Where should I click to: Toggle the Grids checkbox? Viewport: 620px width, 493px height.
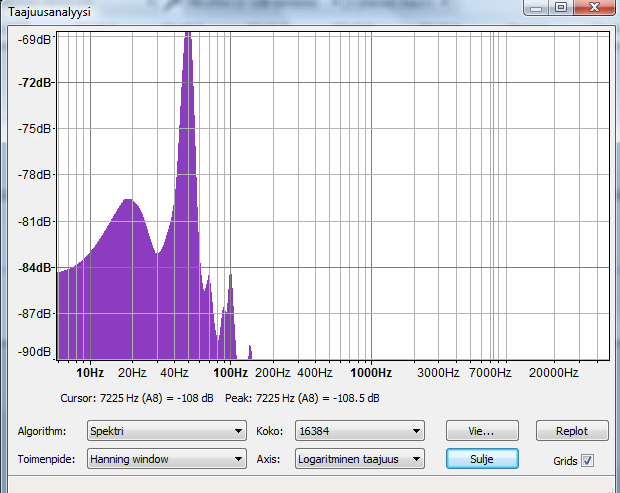pyautogui.click(x=587, y=461)
